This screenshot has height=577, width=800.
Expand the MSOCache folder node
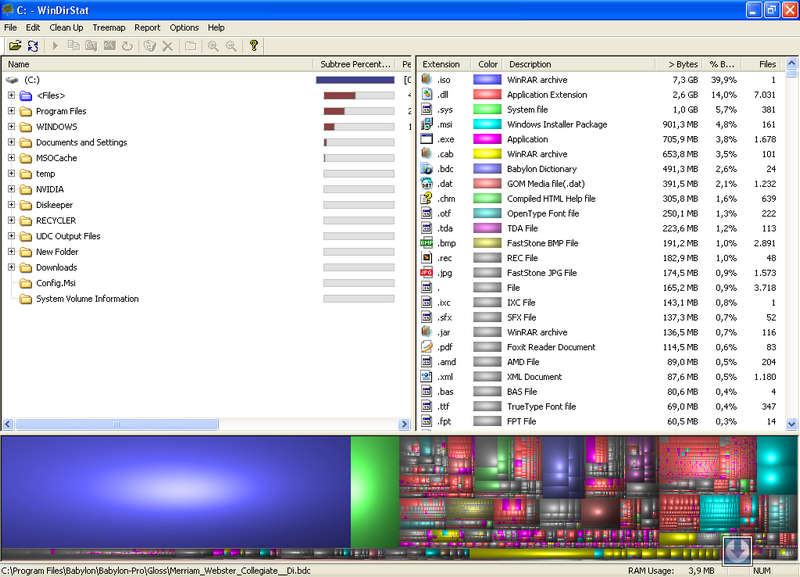[x=11, y=158]
